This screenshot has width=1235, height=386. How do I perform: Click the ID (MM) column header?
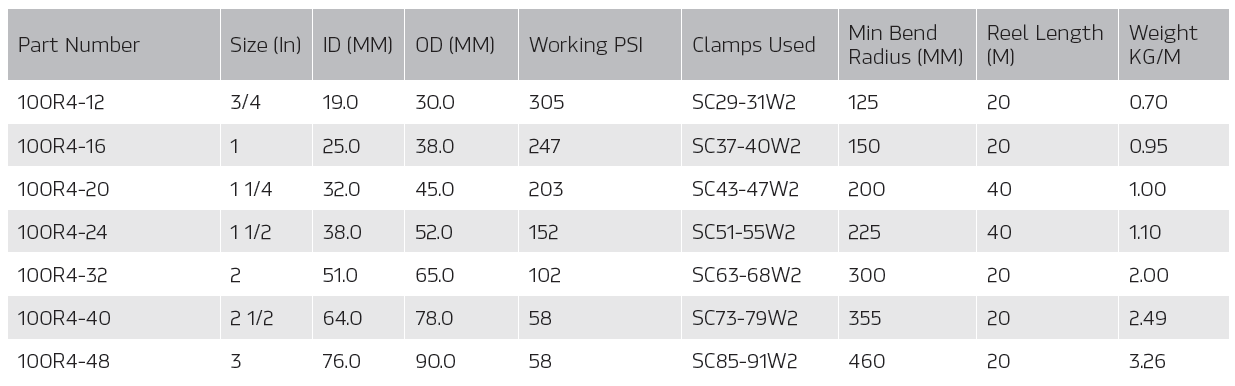(357, 45)
